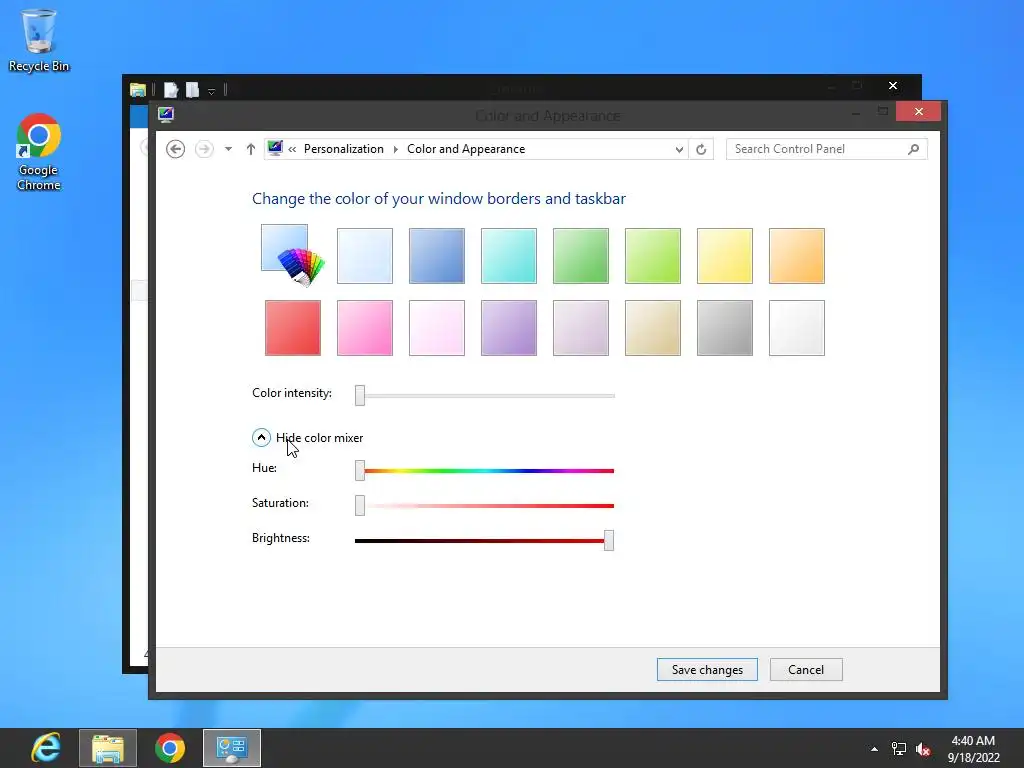The height and width of the screenshot is (768, 1024).
Task: Close the Color and Appearance window
Action: [x=918, y=112]
